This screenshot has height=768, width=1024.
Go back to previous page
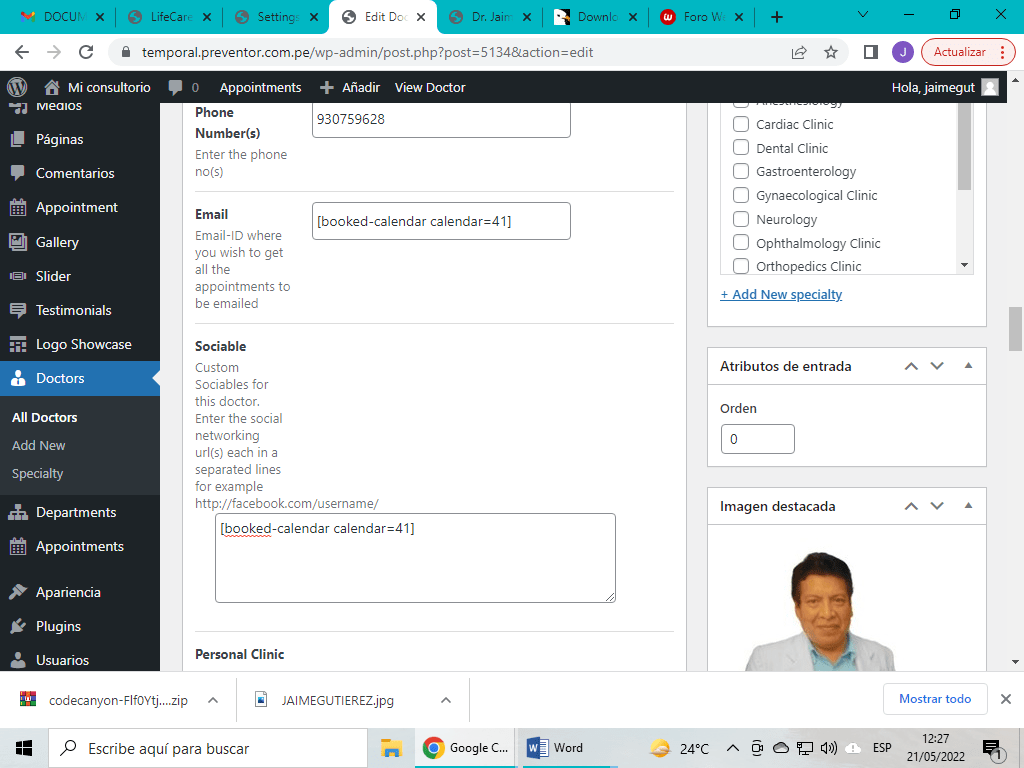click(22, 52)
